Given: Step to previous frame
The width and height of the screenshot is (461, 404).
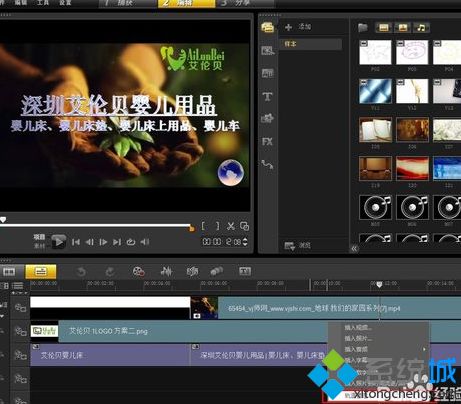Looking at the screenshot, I should tap(89, 242).
